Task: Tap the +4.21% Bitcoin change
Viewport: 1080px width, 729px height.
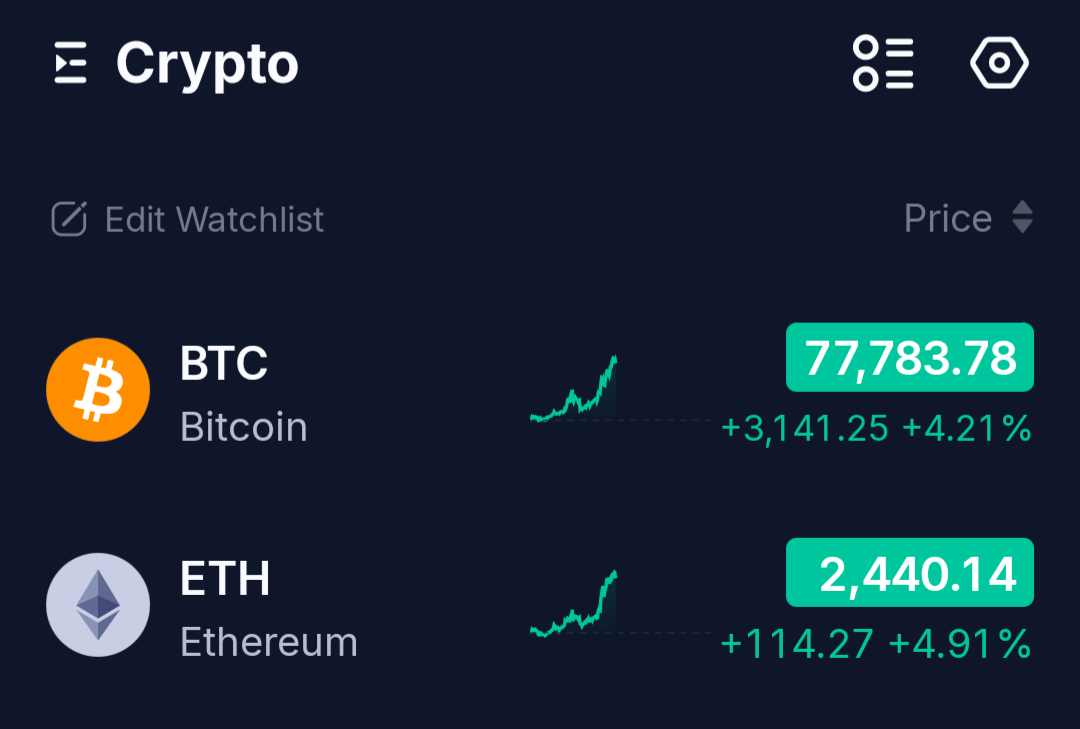Action: coord(966,429)
